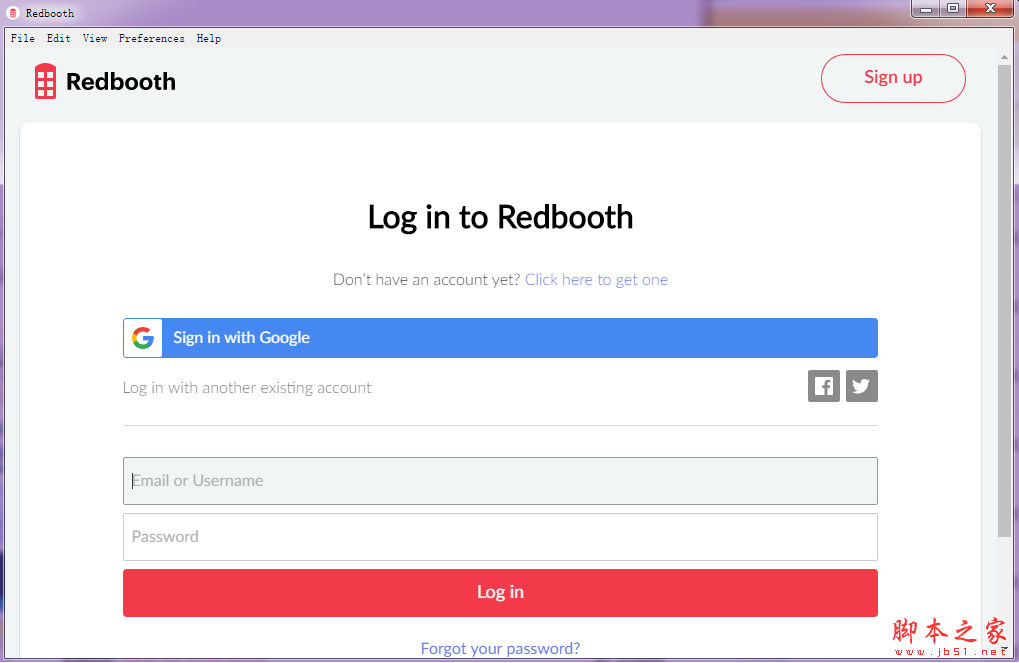Open the Preferences menu

click(x=151, y=38)
